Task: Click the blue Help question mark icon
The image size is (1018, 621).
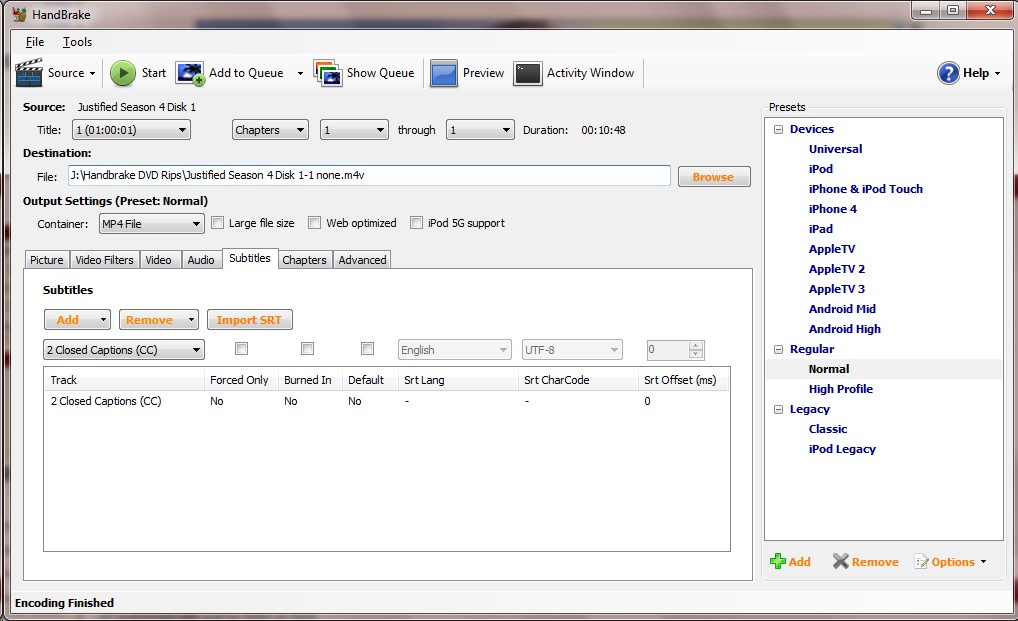Action: pos(948,73)
